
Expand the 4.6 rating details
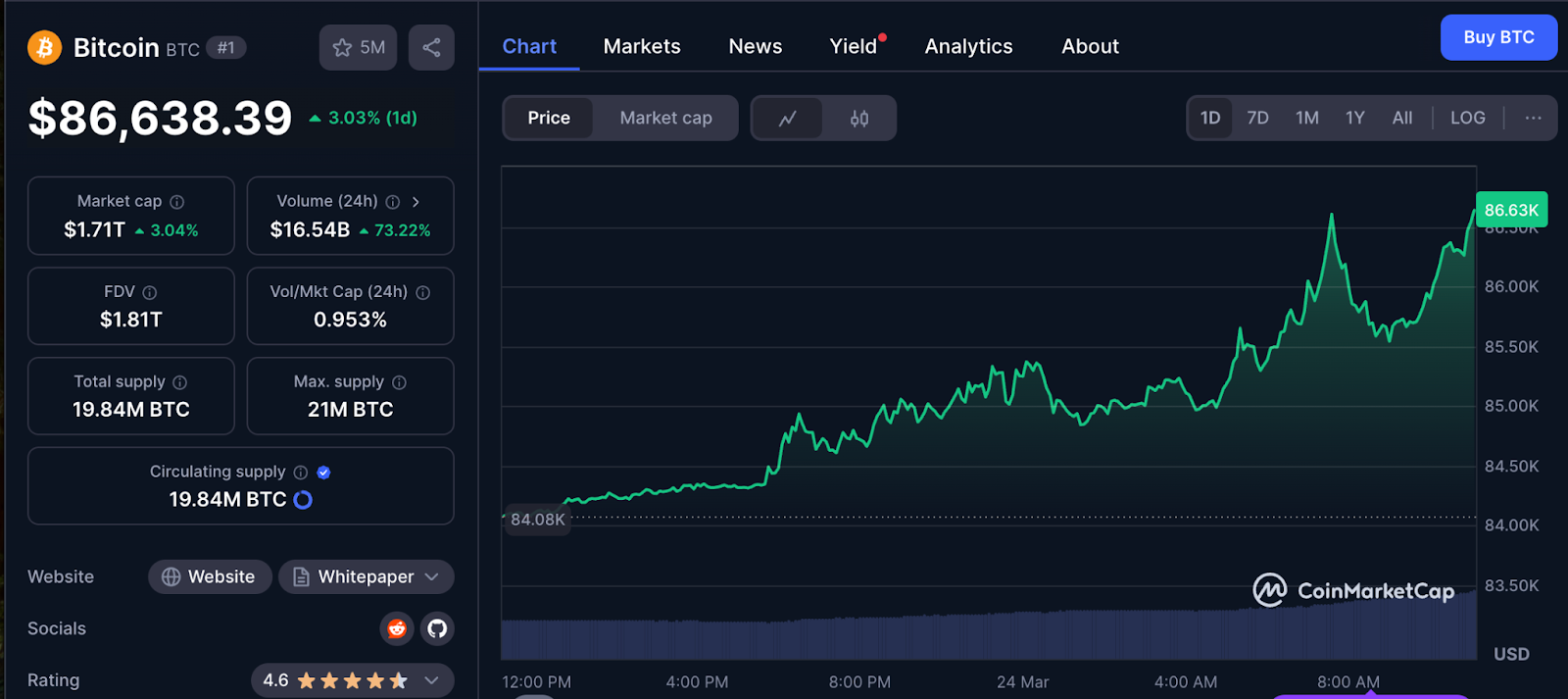tap(431, 680)
